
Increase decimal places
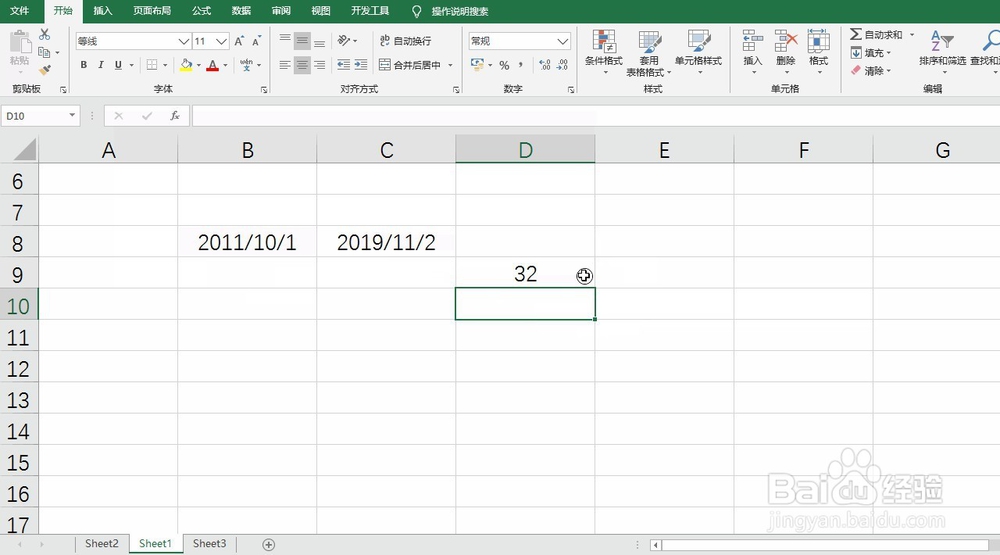545,65
